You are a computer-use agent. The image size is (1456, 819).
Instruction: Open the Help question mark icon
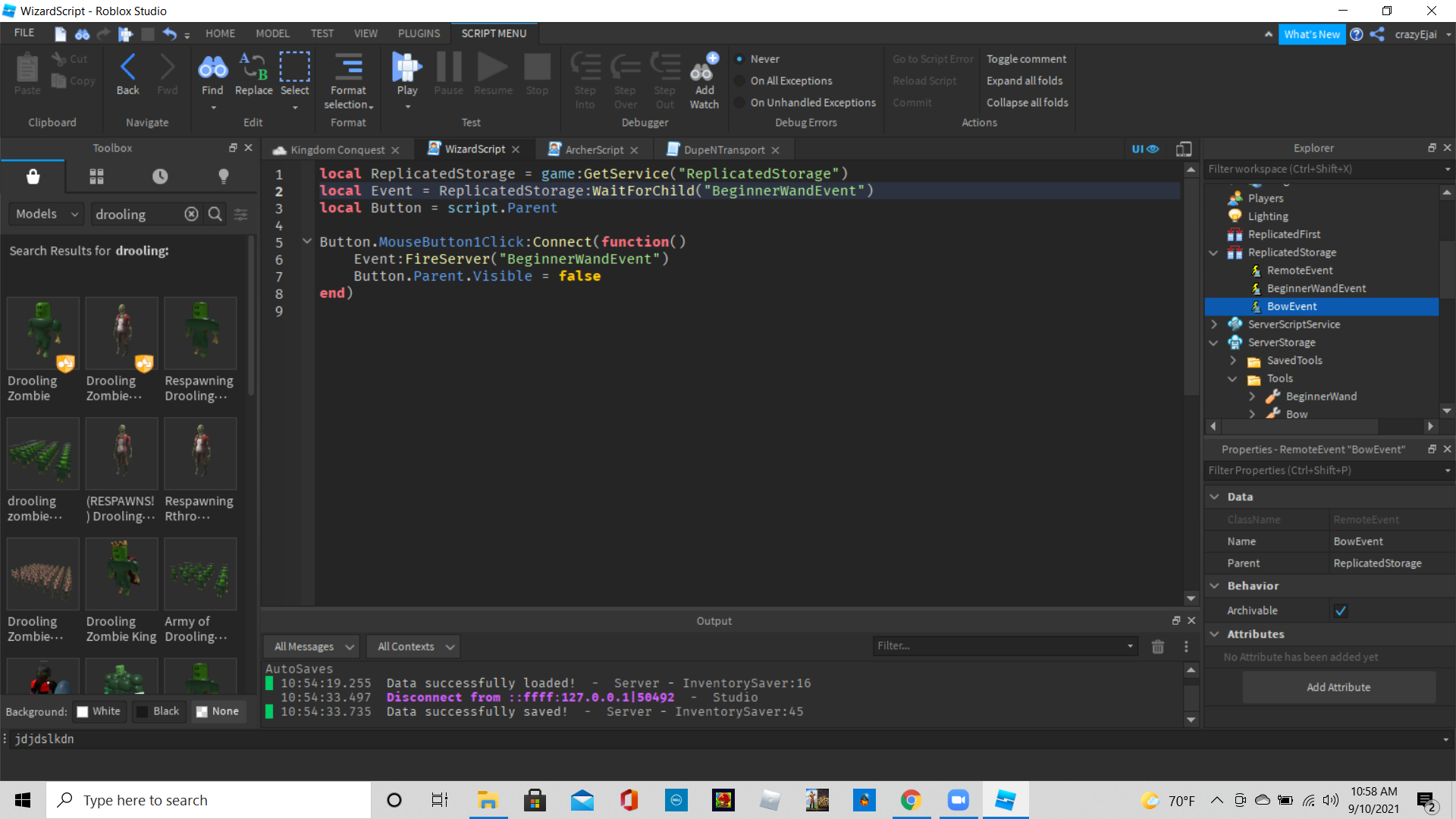(1357, 34)
